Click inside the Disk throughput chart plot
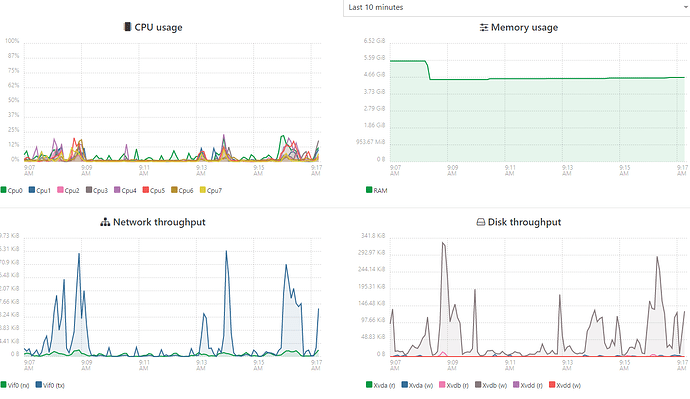Viewport: 690px width, 399px height. coord(538,297)
